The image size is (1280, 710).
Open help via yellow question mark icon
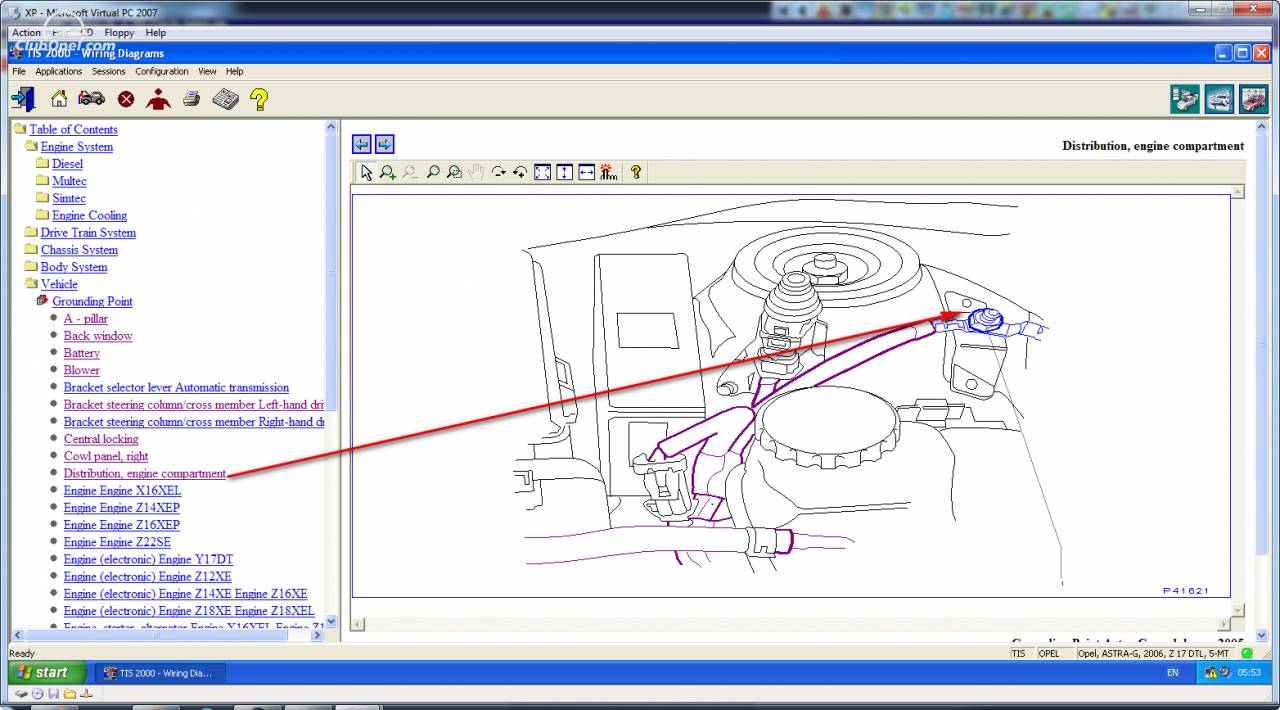pos(259,99)
